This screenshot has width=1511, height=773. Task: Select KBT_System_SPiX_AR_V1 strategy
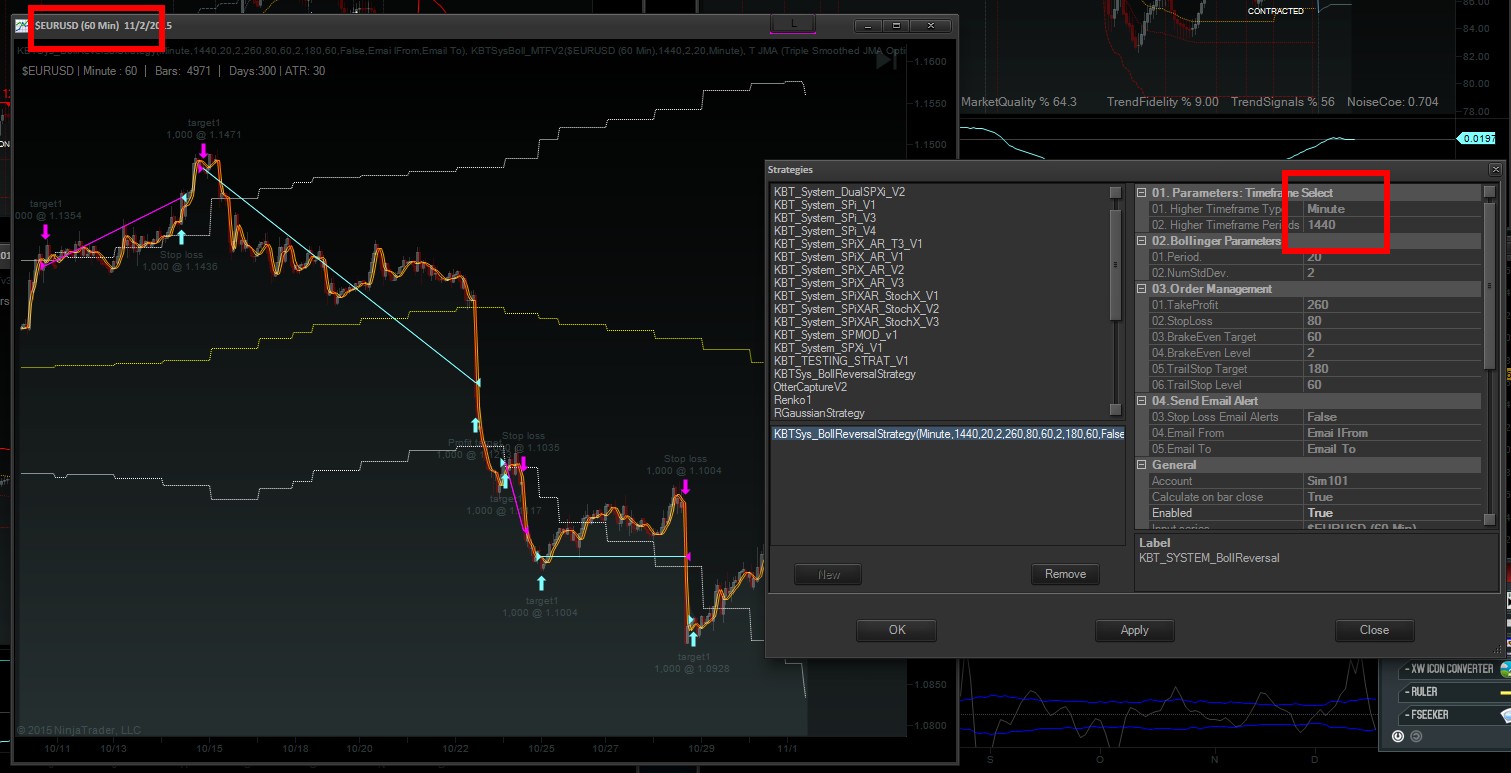click(838, 257)
